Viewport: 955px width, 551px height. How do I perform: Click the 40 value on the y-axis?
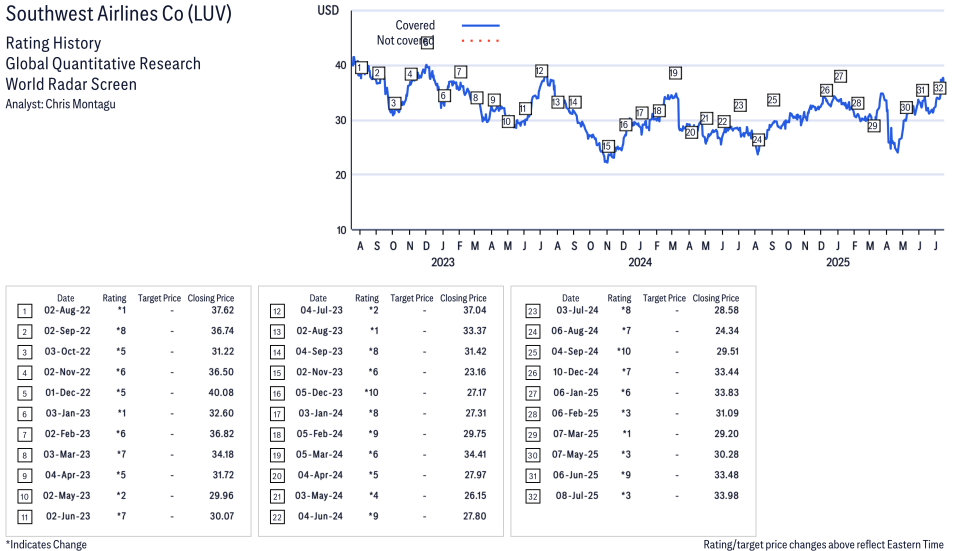341,65
